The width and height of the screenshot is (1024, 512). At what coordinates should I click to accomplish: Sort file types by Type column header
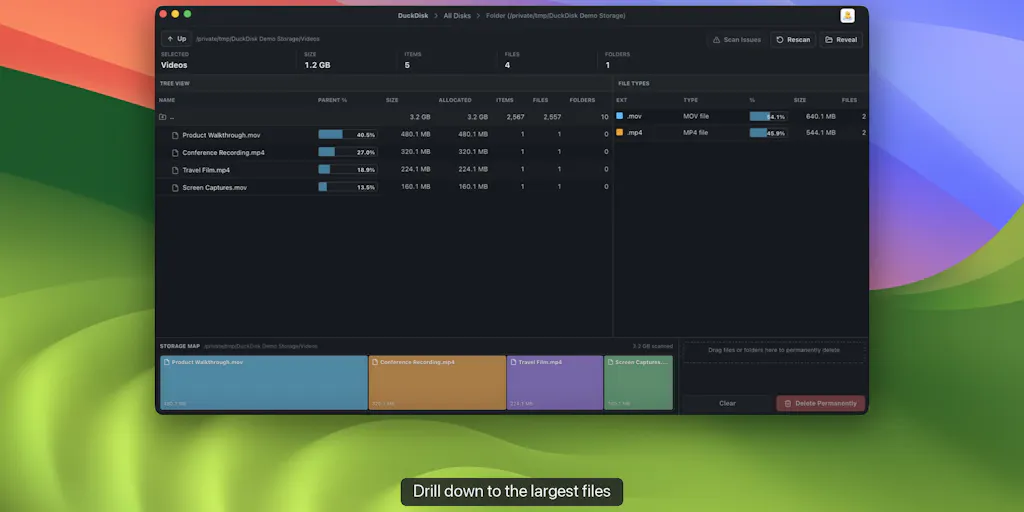690,101
